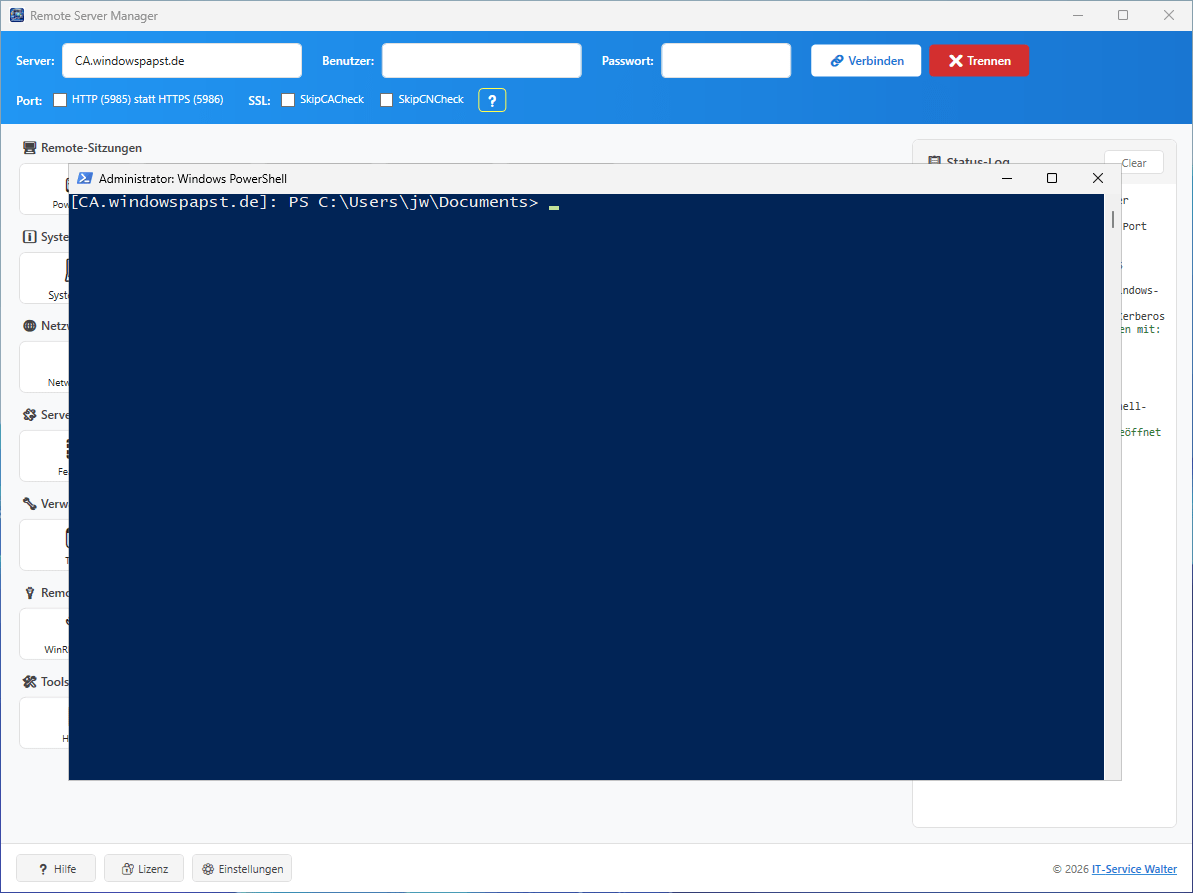The height and width of the screenshot is (893, 1193).
Task: Clear the Status-Log panel
Action: [1134, 163]
